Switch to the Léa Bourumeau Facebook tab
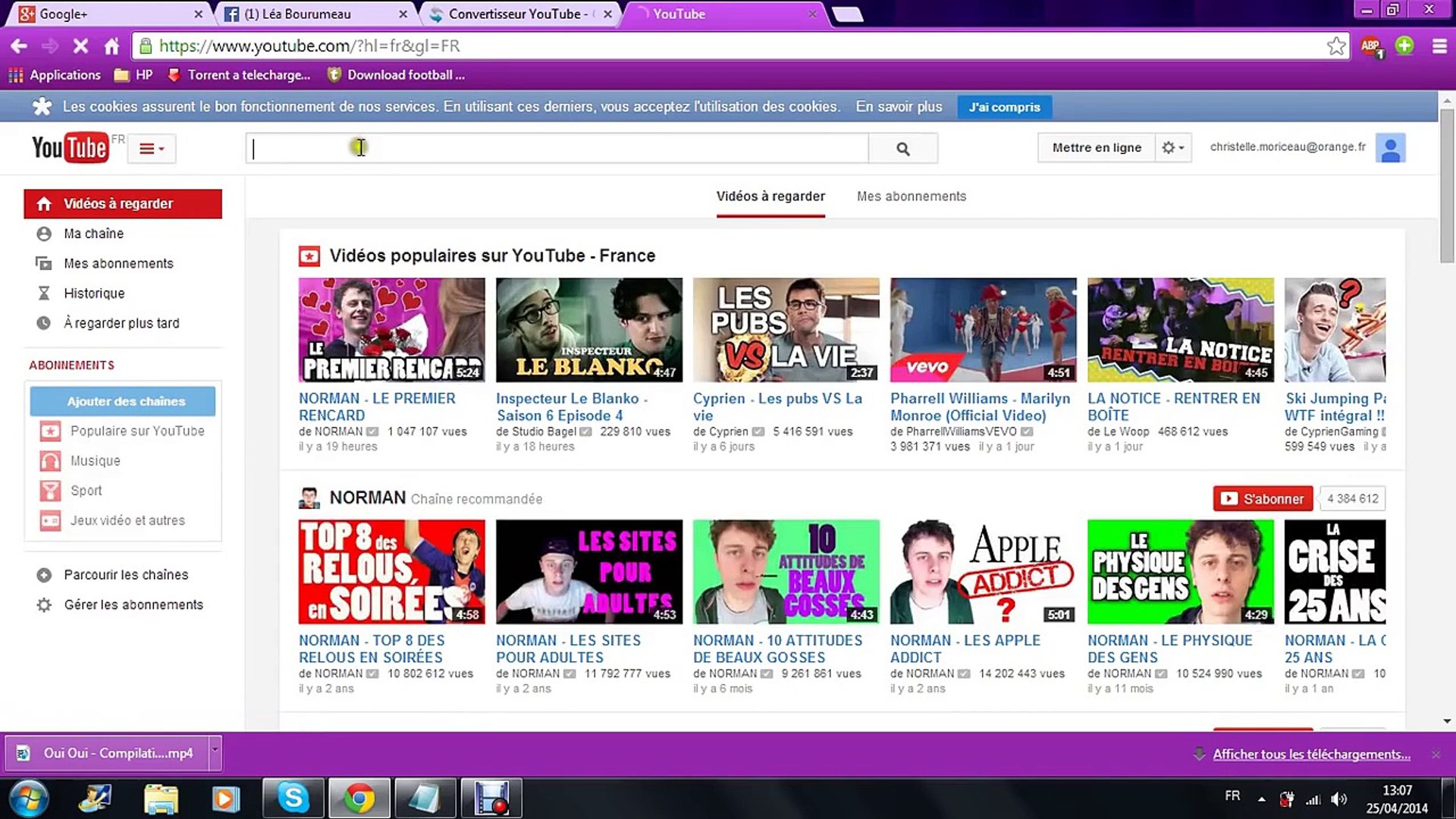Image resolution: width=1456 pixels, height=819 pixels. [x=306, y=14]
